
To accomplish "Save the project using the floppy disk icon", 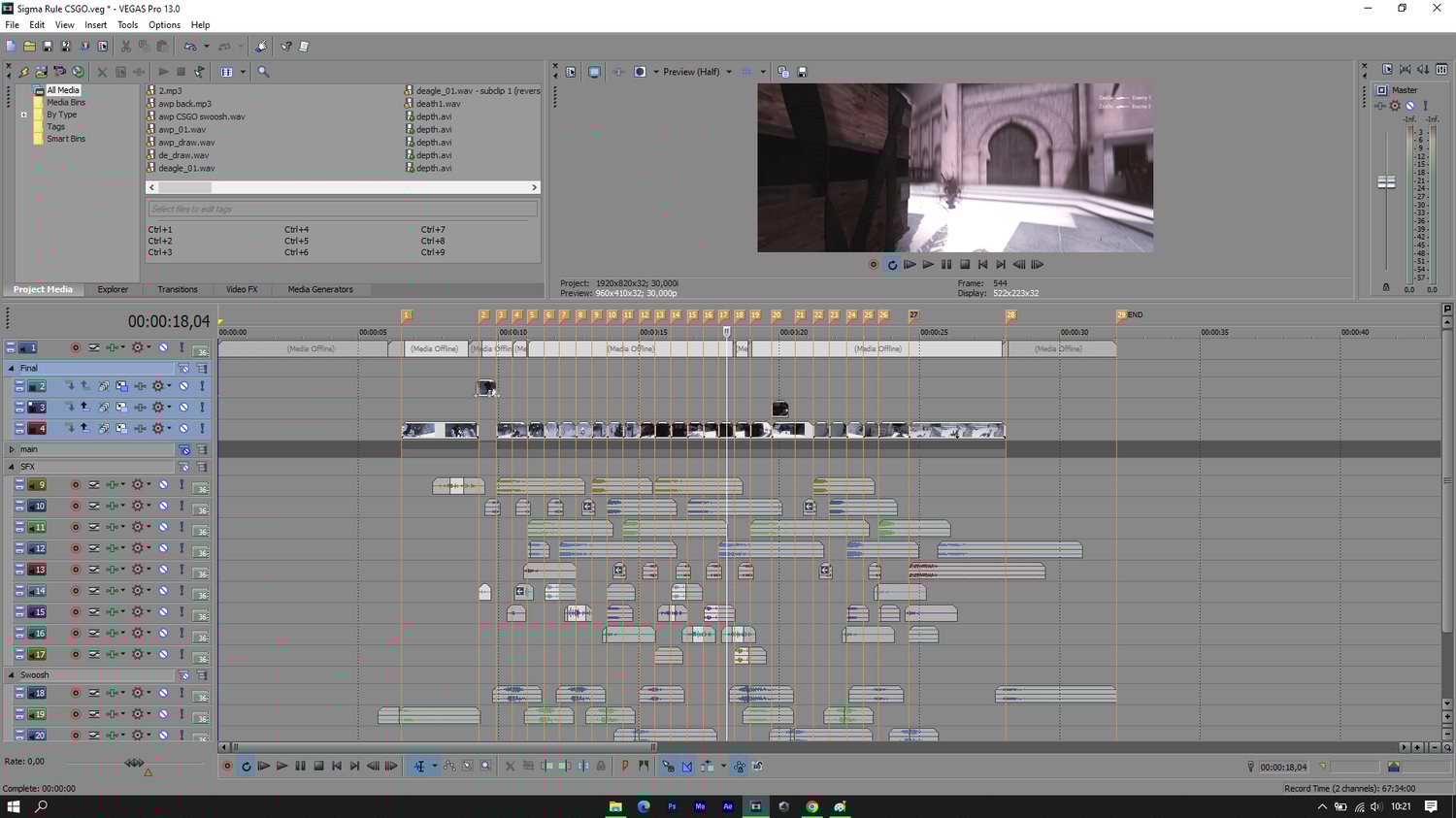I will click(x=48, y=46).
